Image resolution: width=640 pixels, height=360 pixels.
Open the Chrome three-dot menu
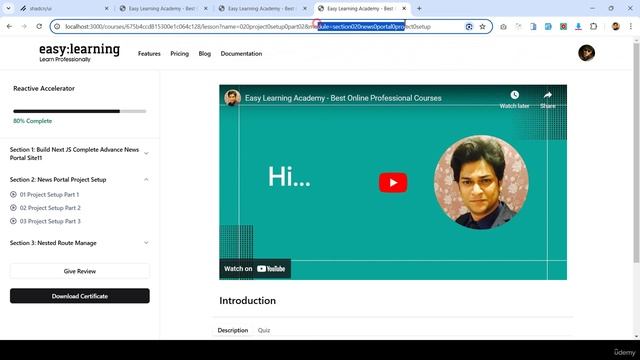tap(631, 27)
